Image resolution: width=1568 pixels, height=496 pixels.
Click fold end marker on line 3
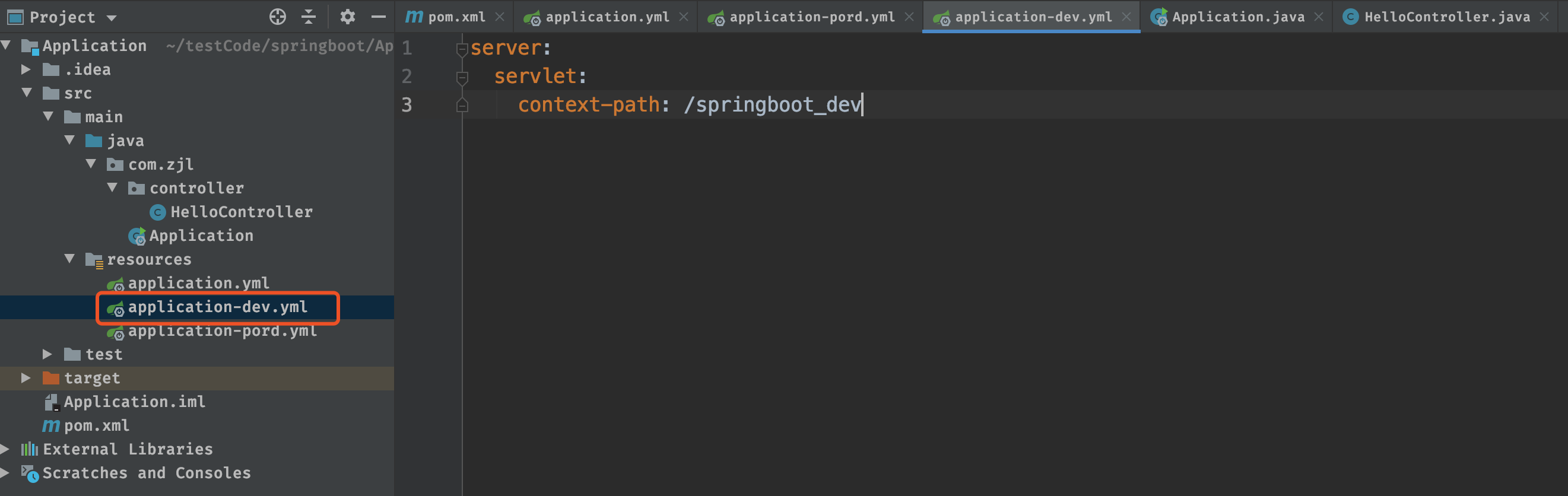(462, 105)
